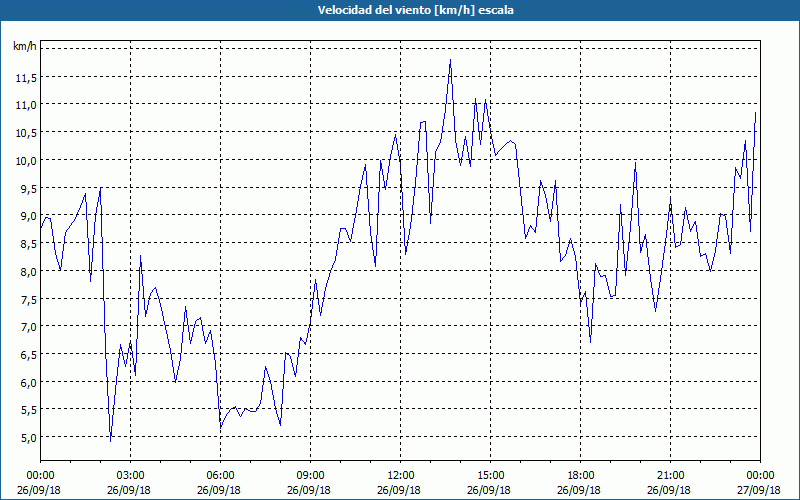Choose the '12:00' time axis label
Viewport: 800px width, 500px height.
click(x=401, y=476)
